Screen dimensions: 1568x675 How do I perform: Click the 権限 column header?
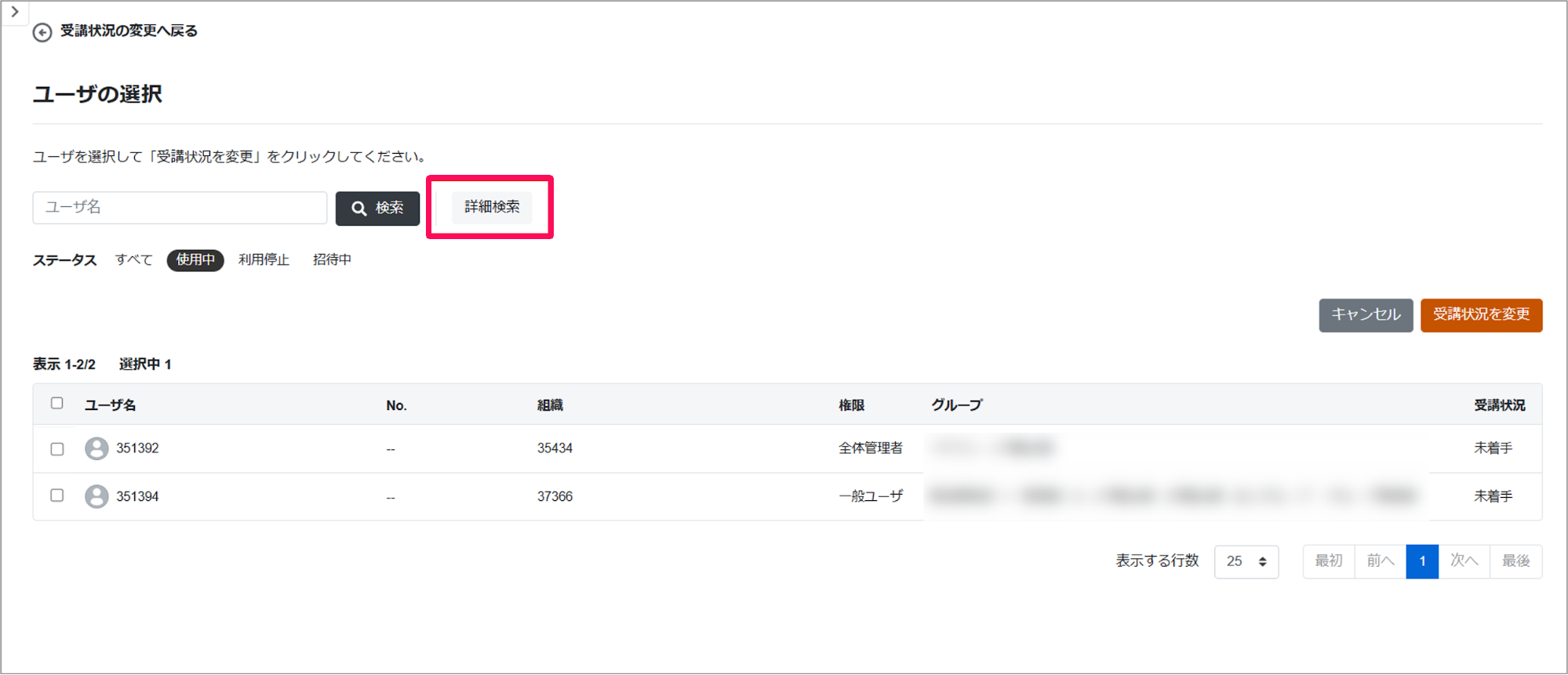852,405
